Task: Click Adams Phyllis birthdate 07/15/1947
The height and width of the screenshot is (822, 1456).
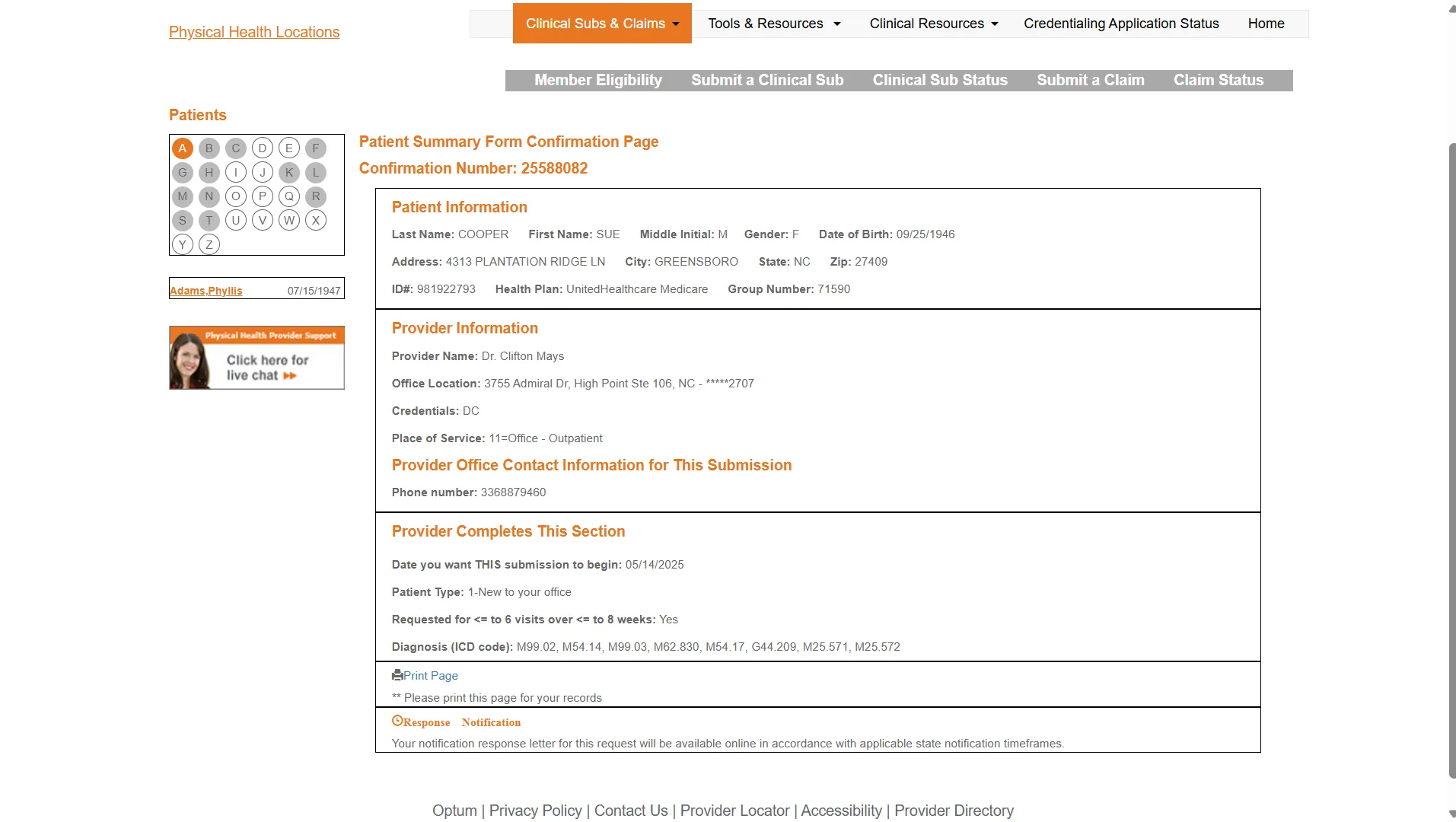Action: (314, 291)
